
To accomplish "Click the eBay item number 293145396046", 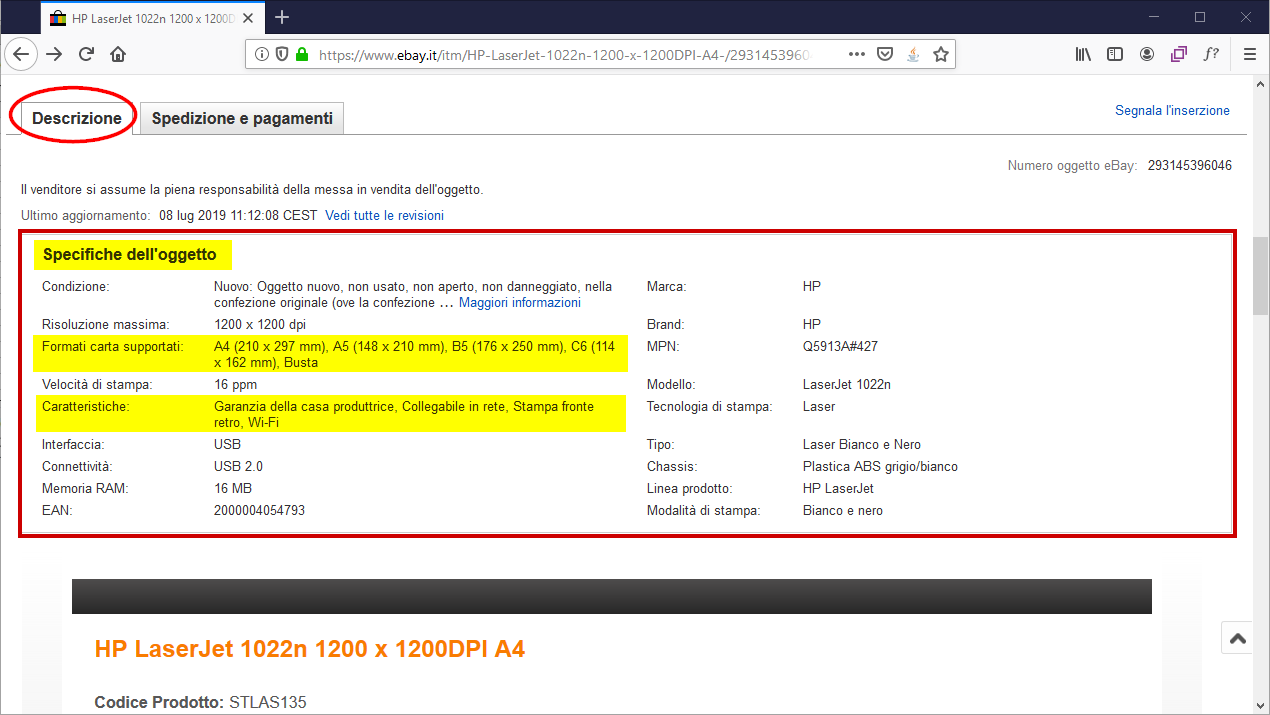I will pyautogui.click(x=1189, y=165).
